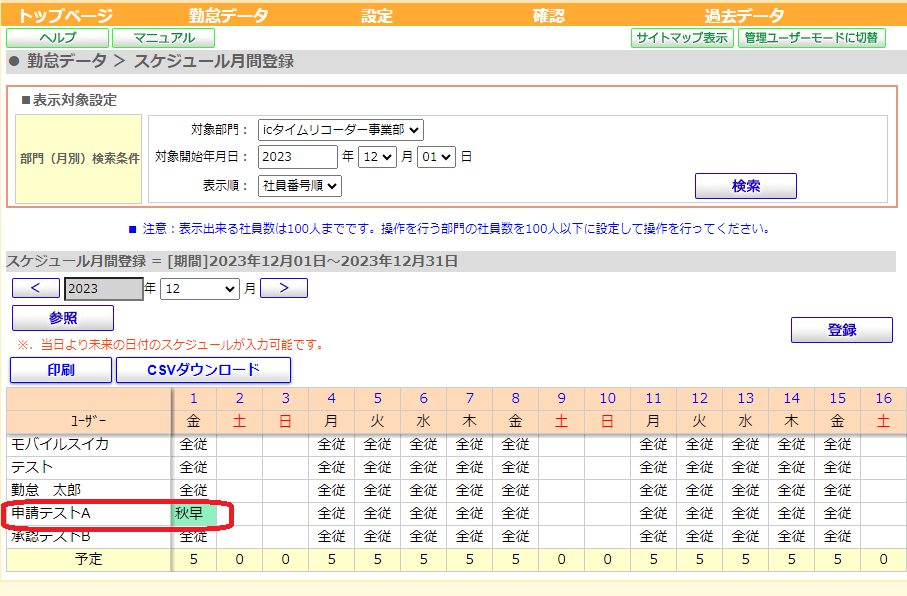Click the 登録 button
Viewport: 907px width, 596px height.
click(x=842, y=330)
